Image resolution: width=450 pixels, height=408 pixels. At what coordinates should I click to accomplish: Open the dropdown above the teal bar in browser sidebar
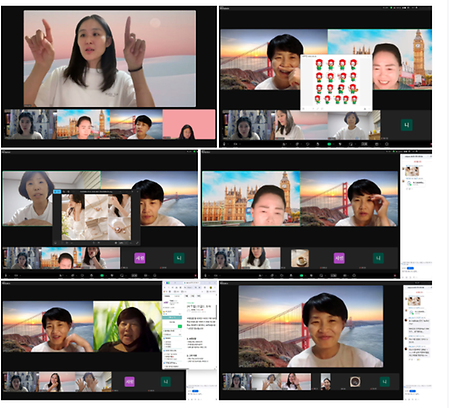pos(172,314)
